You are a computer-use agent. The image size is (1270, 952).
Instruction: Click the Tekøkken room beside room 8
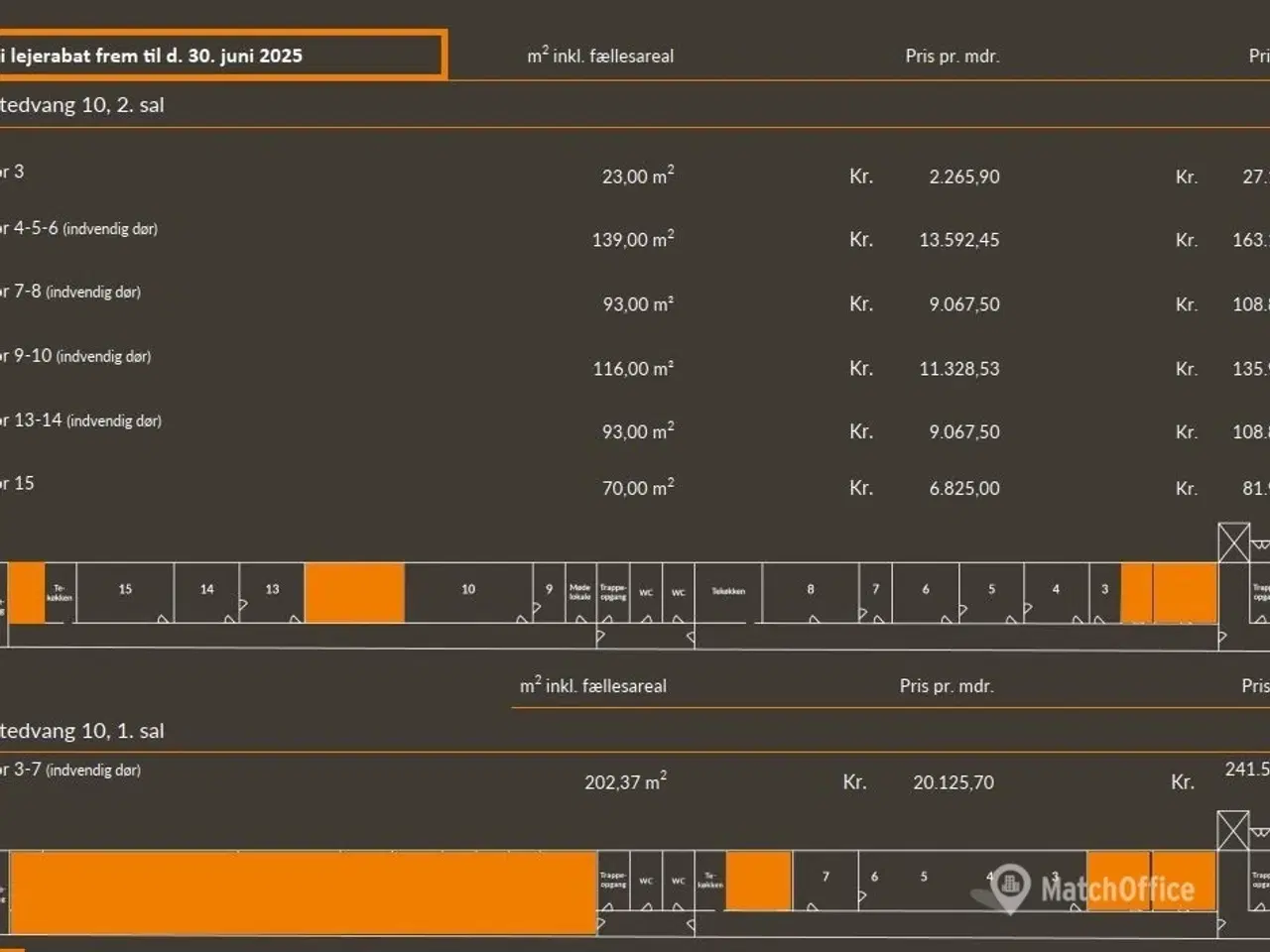coord(728,592)
